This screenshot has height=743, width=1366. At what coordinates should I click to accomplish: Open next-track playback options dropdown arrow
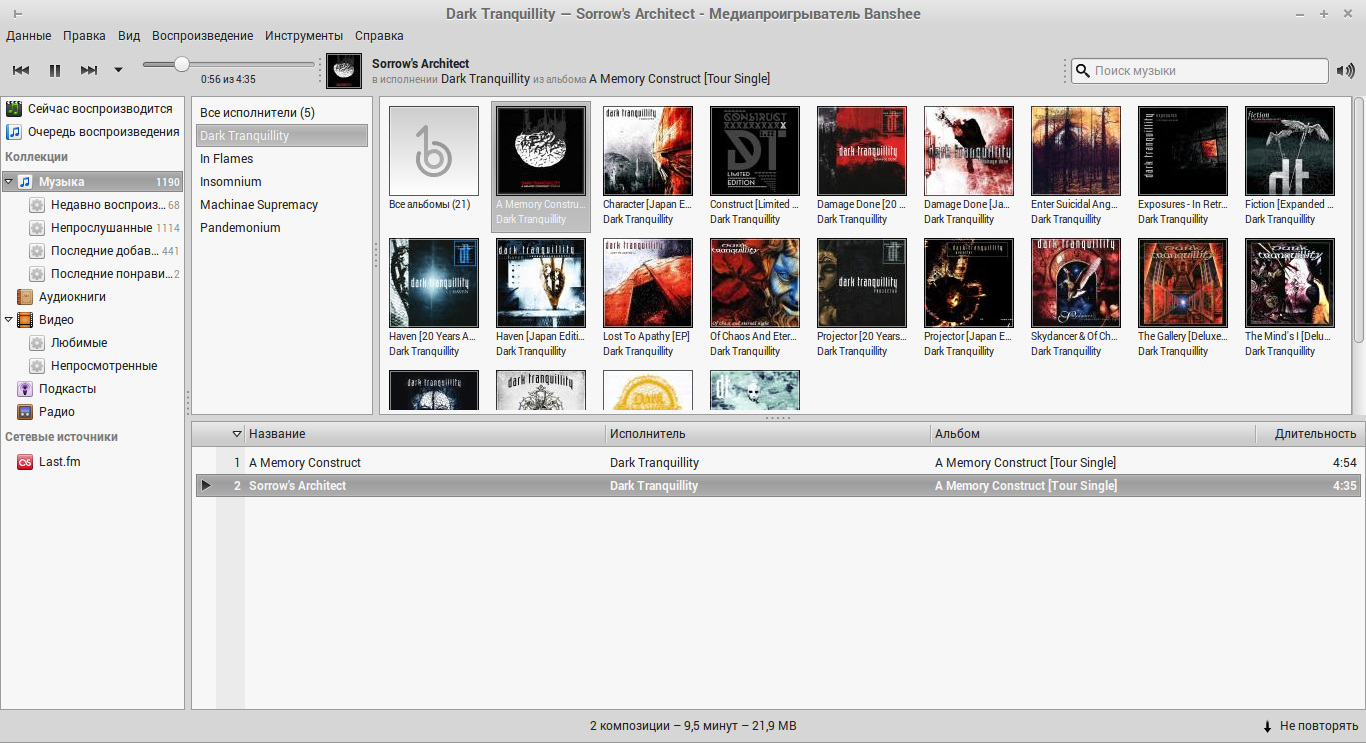tap(118, 70)
